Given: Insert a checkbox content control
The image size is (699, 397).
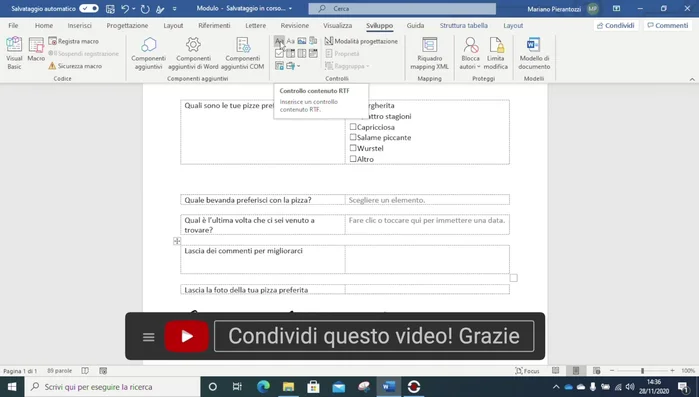Looking at the screenshot, I should [x=279, y=53].
